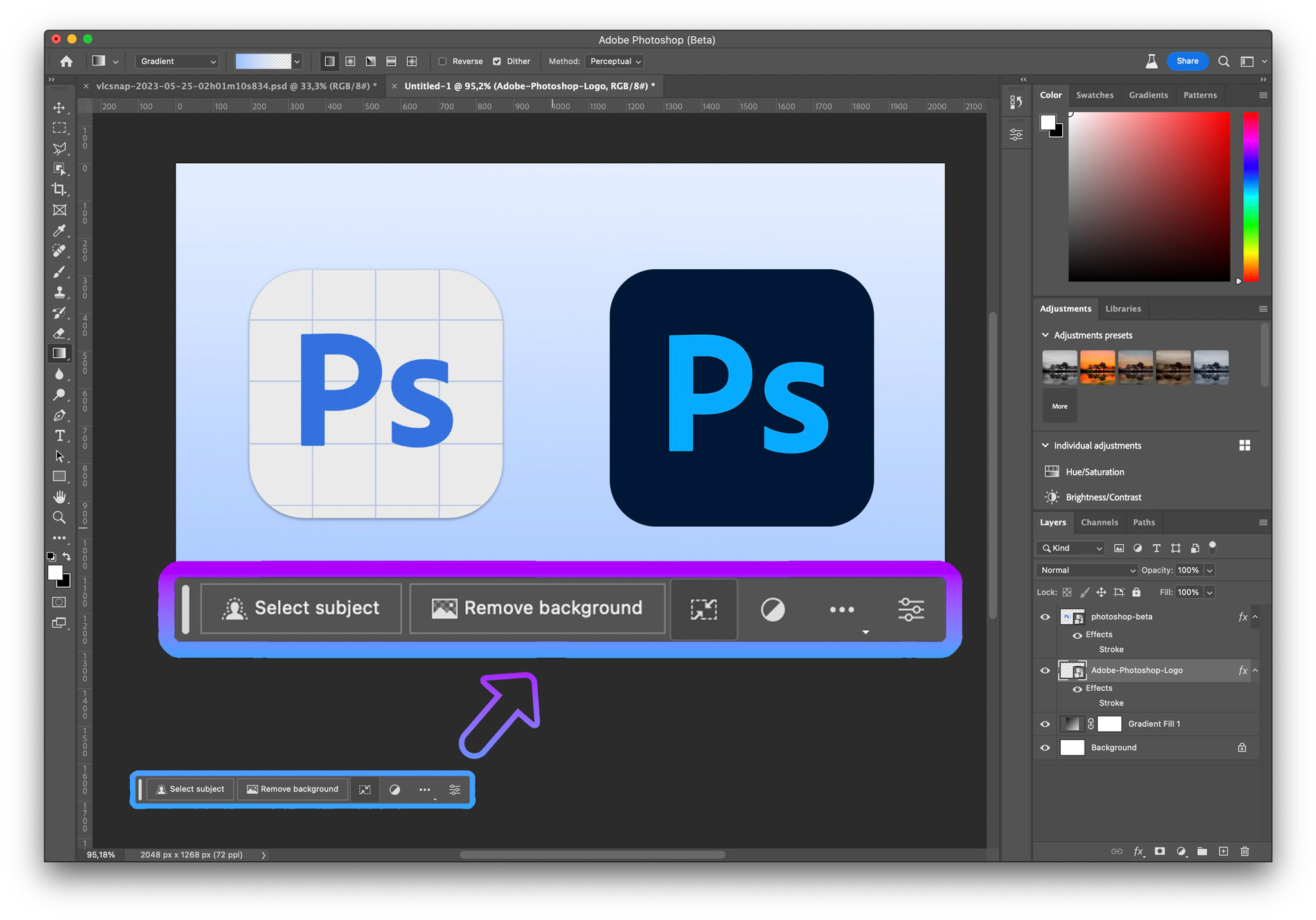Add a Hue/Saturation adjustment
Viewport: 1316px width, 920px height.
click(x=1085, y=472)
